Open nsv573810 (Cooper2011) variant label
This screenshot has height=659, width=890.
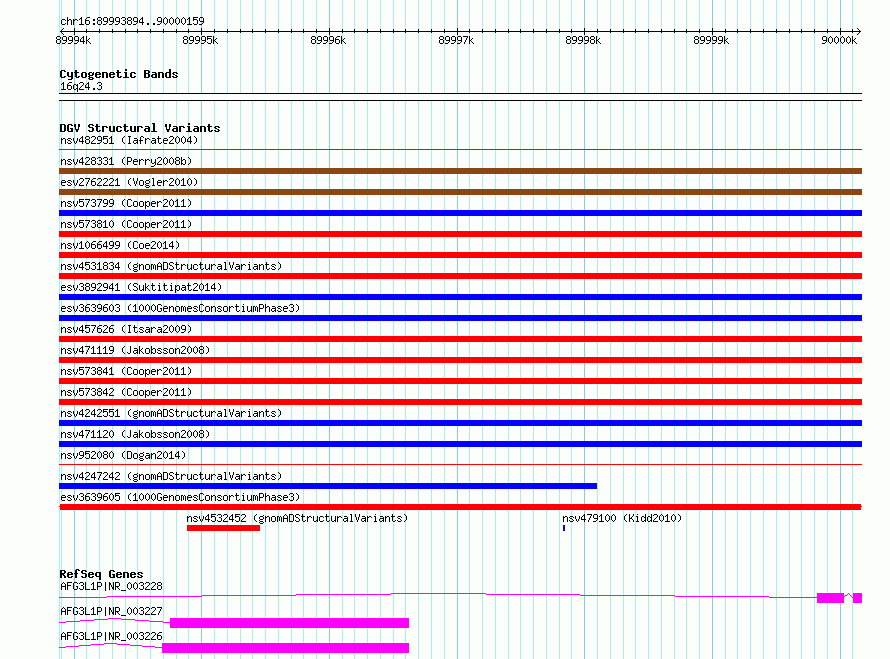pos(126,224)
